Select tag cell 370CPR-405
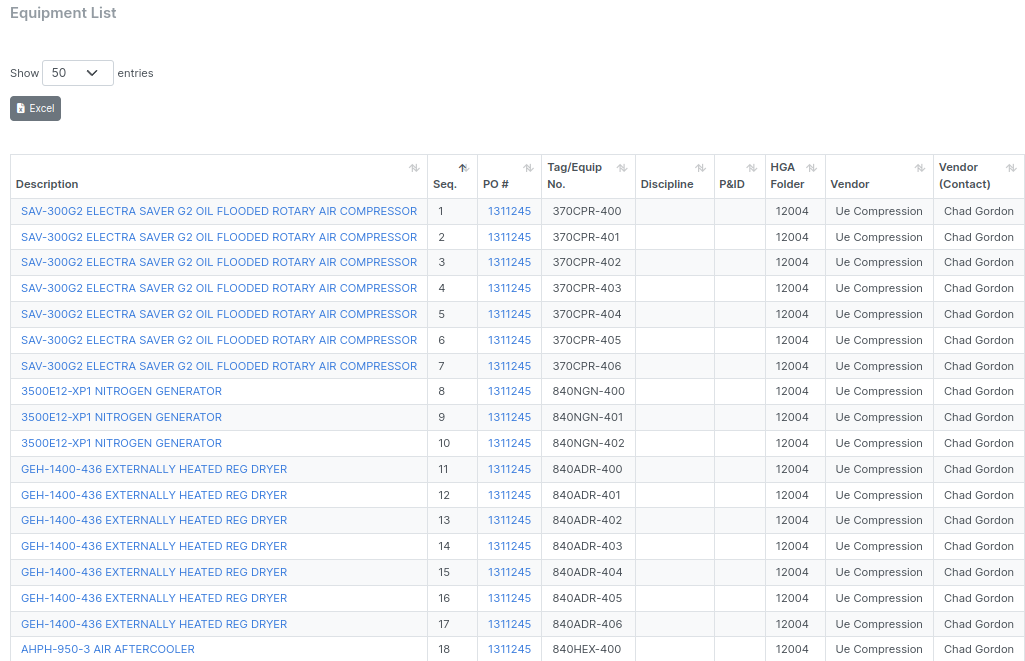Image resolution: width=1025 pixels, height=661 pixels. [x=587, y=341]
